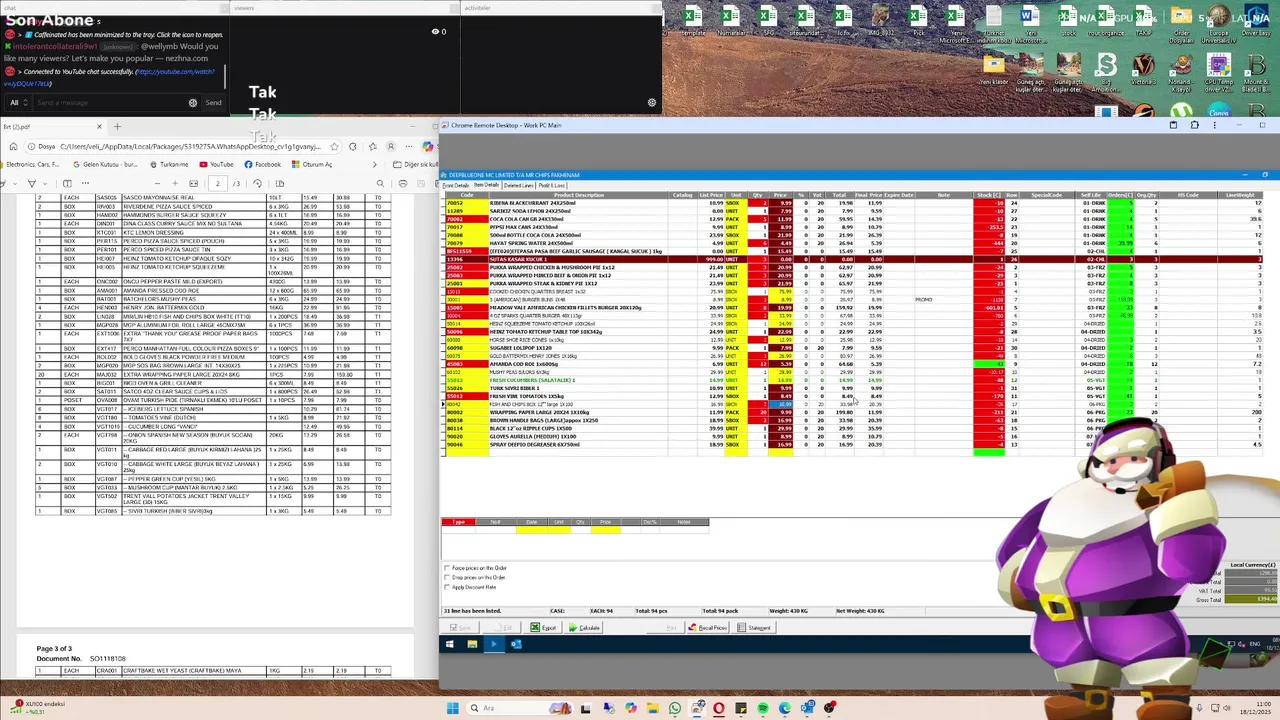1280x720 pixels.
Task: Open the Victoria 3 desktop shortcut
Action: (x=1143, y=70)
